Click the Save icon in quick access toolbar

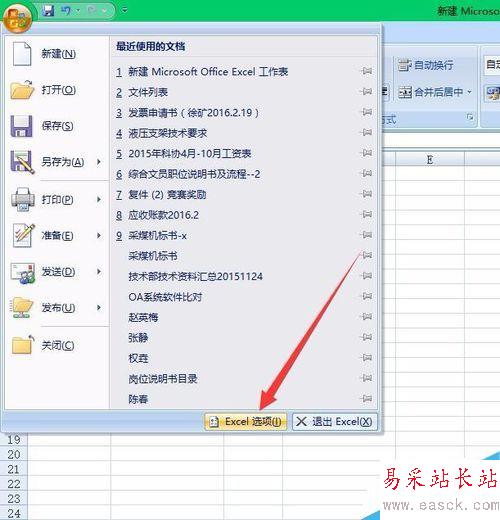coord(49,11)
